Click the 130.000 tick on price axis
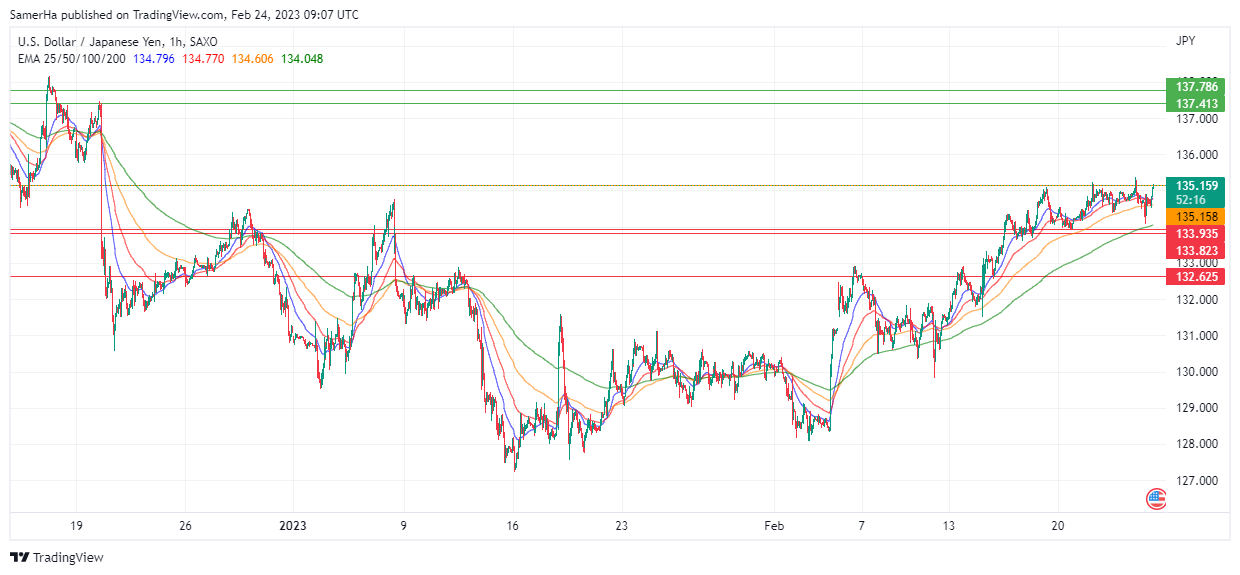Screen dimensions: 1240x575 click(x=1196, y=372)
